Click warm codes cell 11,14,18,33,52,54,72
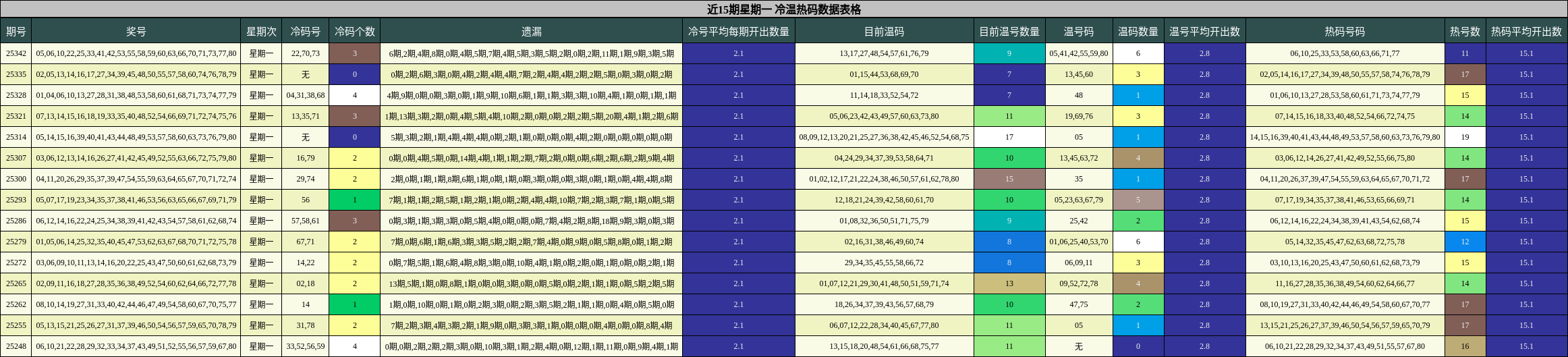 click(x=884, y=95)
